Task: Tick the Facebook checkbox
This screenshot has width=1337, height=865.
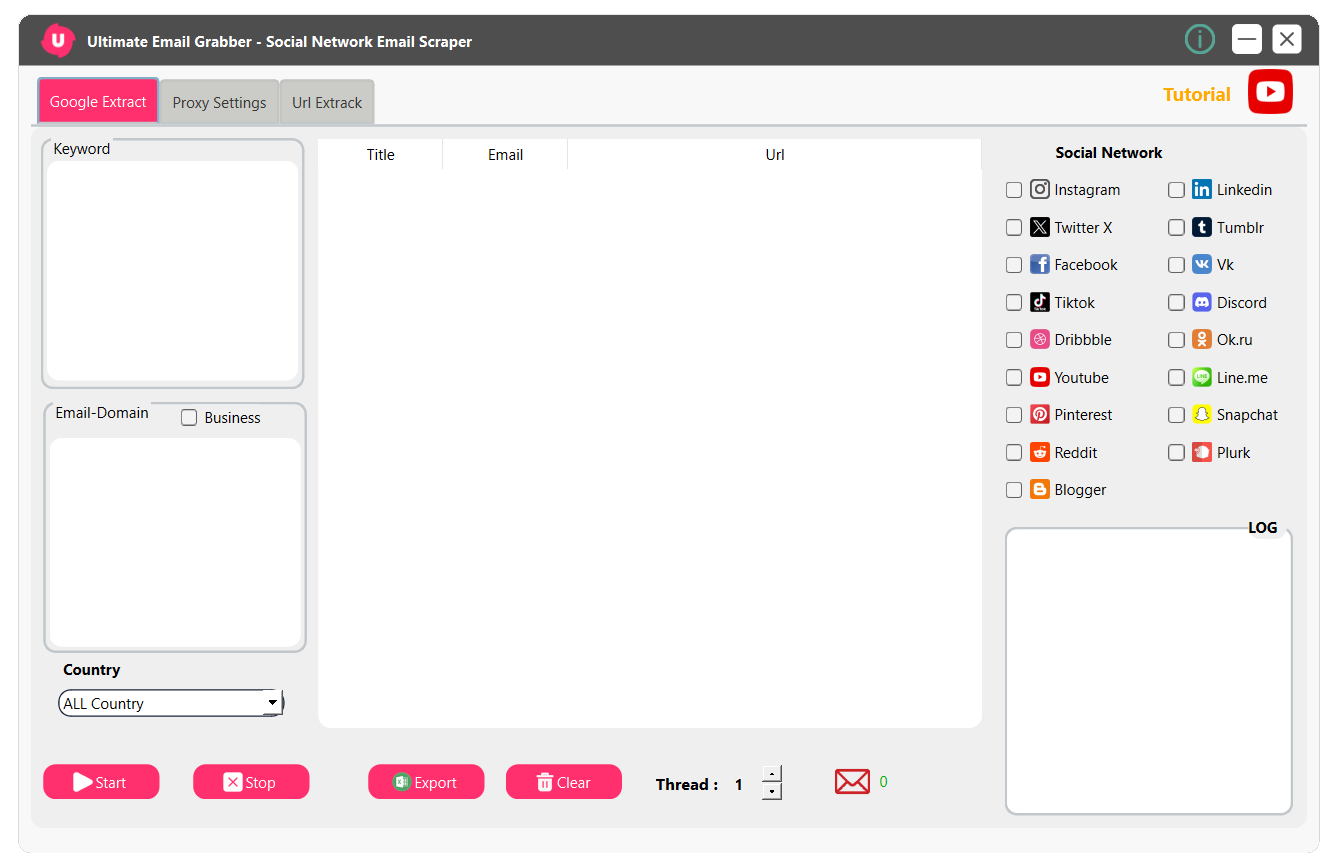Action: 1014,265
